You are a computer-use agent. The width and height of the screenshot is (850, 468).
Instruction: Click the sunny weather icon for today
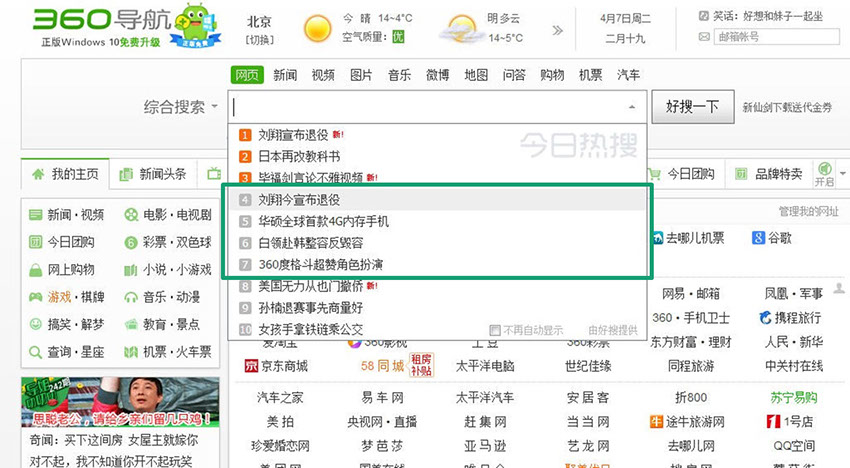click(x=317, y=27)
